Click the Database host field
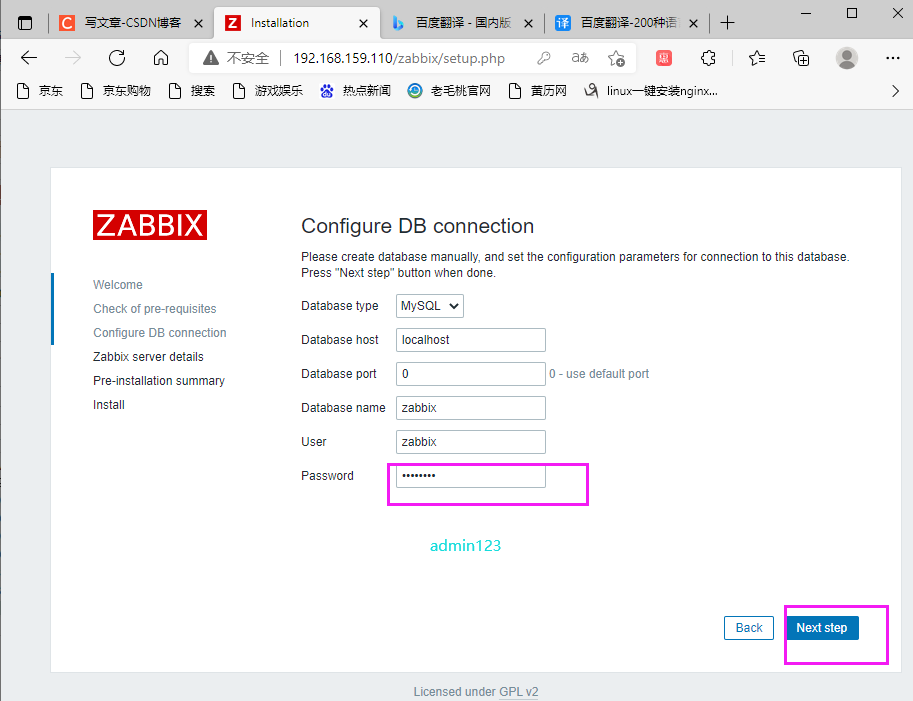This screenshot has width=913, height=701. 470,339
